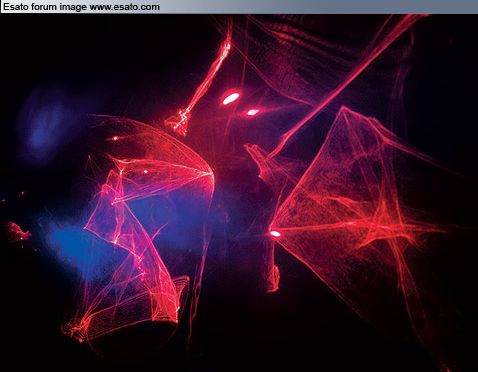
Task: Click the small red dot above left cone
Action: point(115,138)
